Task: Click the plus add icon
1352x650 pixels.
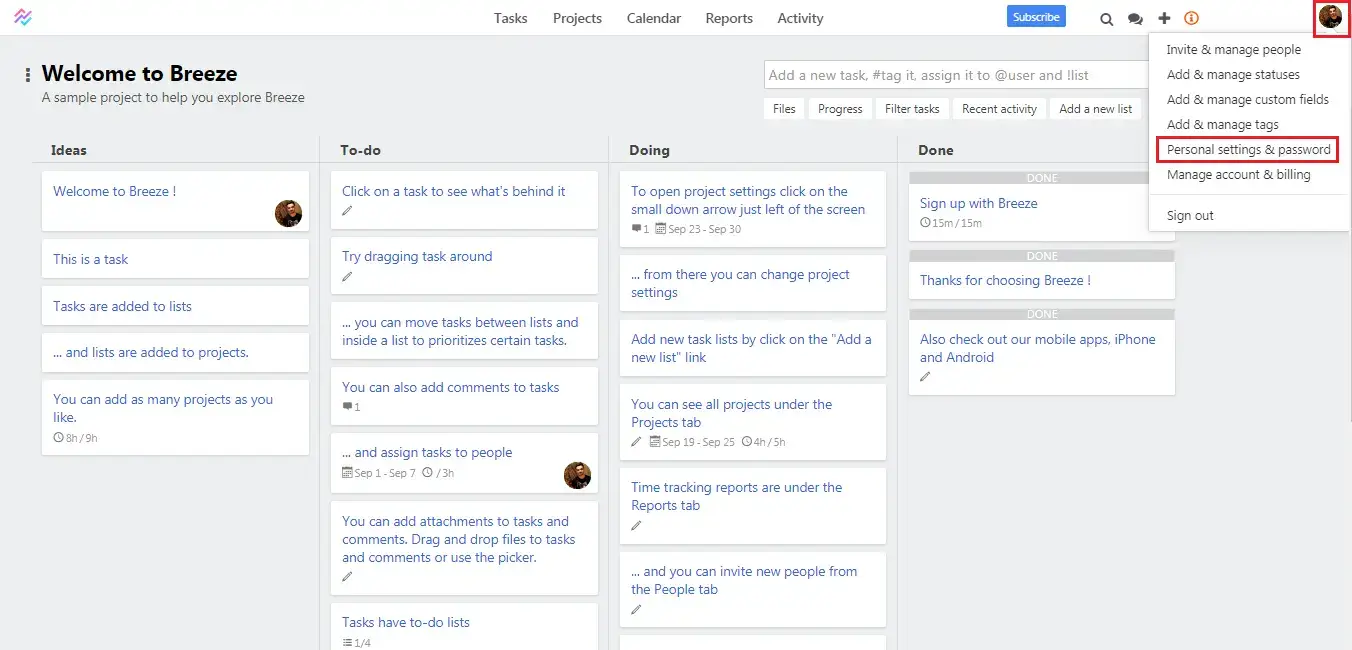Action: point(1164,18)
